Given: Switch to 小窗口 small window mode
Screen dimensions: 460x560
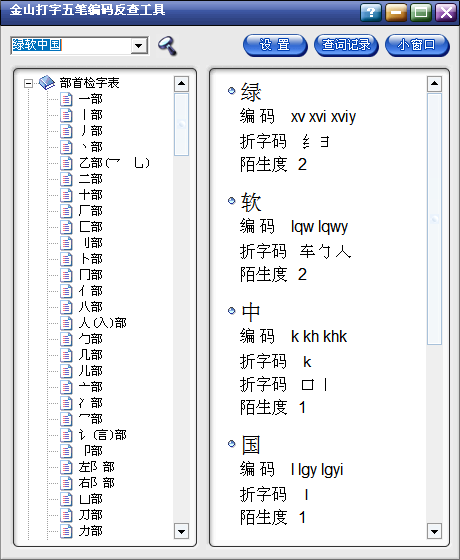Looking at the screenshot, I should [417, 45].
